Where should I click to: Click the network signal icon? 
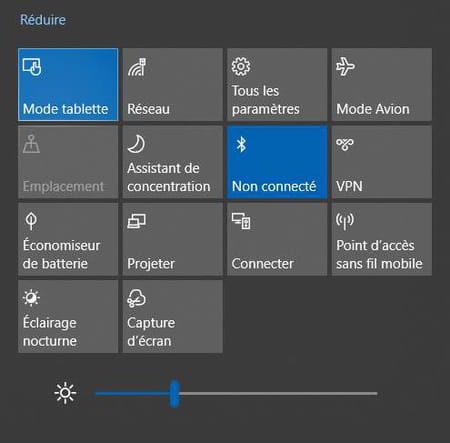point(137,67)
